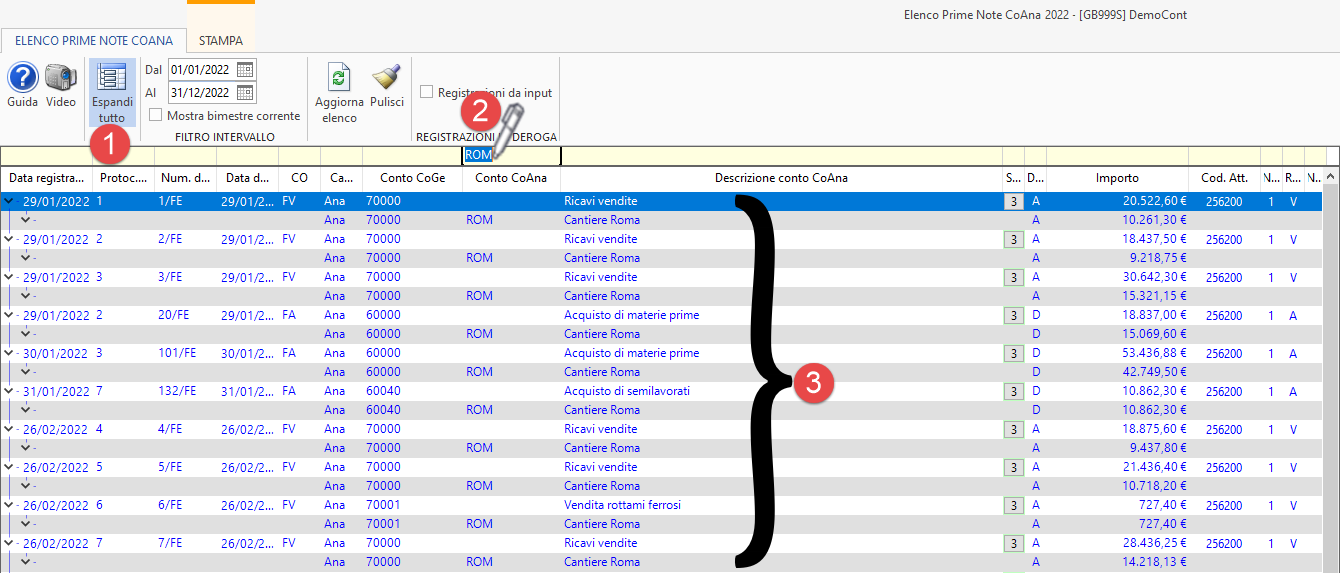Click the S badge in row 10.862,30 € Acquisto di semilavorati
The height and width of the screenshot is (573, 1340).
coord(1013,391)
